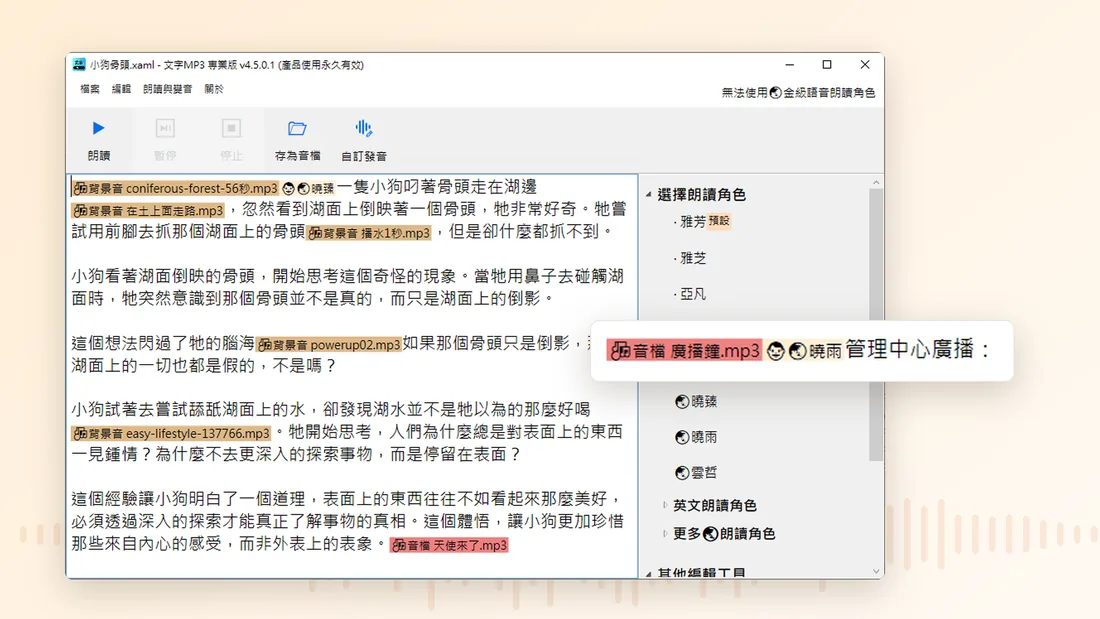This screenshot has width=1100, height=619.
Task: Open 存為音檔 save audio folder icon
Action: [x=297, y=139]
